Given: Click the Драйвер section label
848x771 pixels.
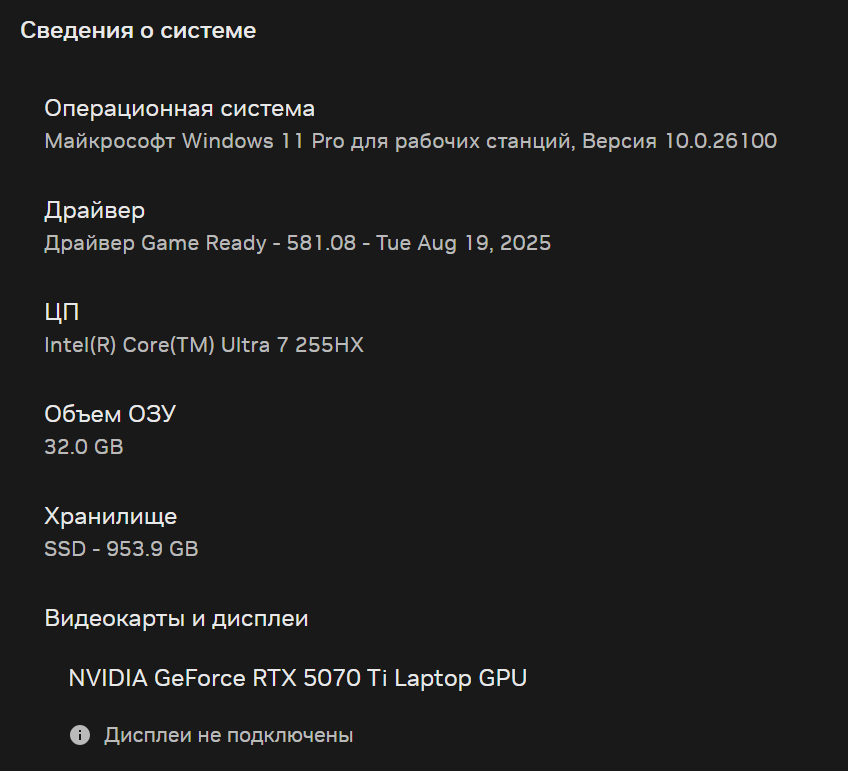Looking at the screenshot, I should (95, 211).
